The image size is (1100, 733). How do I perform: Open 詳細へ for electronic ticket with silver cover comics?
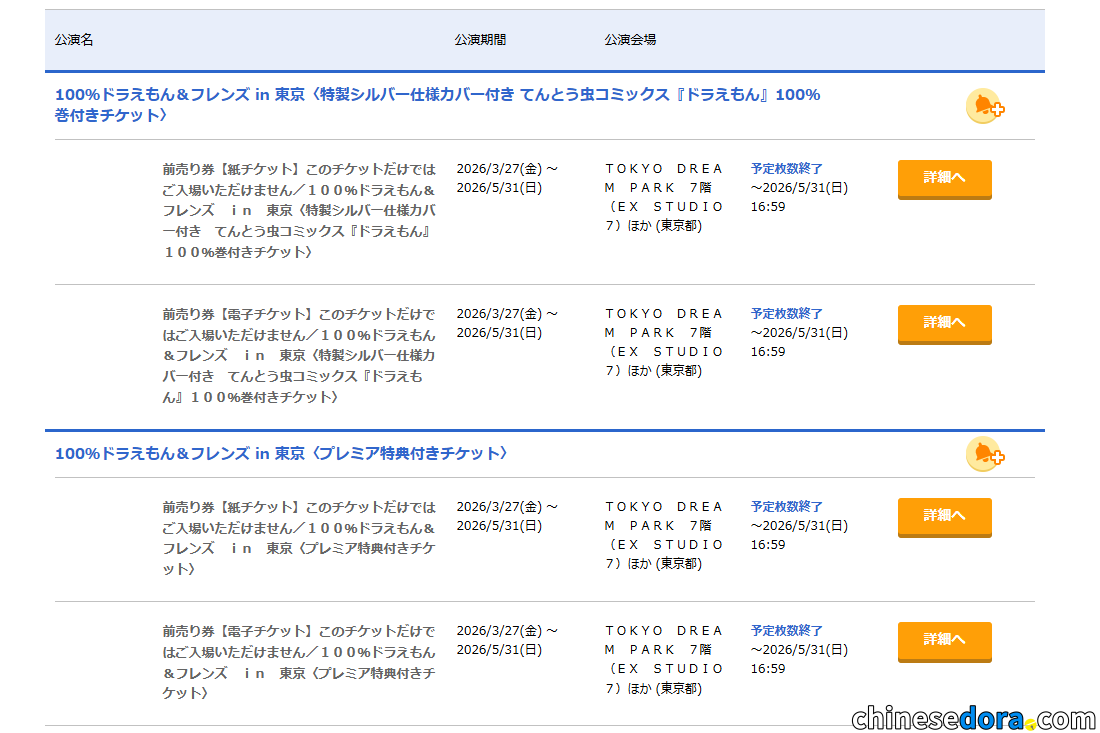pos(944,323)
